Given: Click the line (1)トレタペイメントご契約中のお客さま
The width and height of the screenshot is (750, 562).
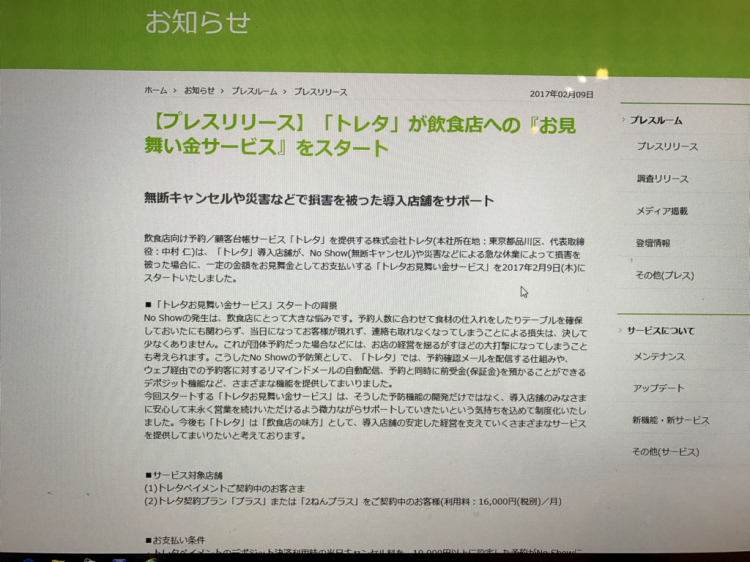Looking at the screenshot, I should pyautogui.click(x=225, y=489).
